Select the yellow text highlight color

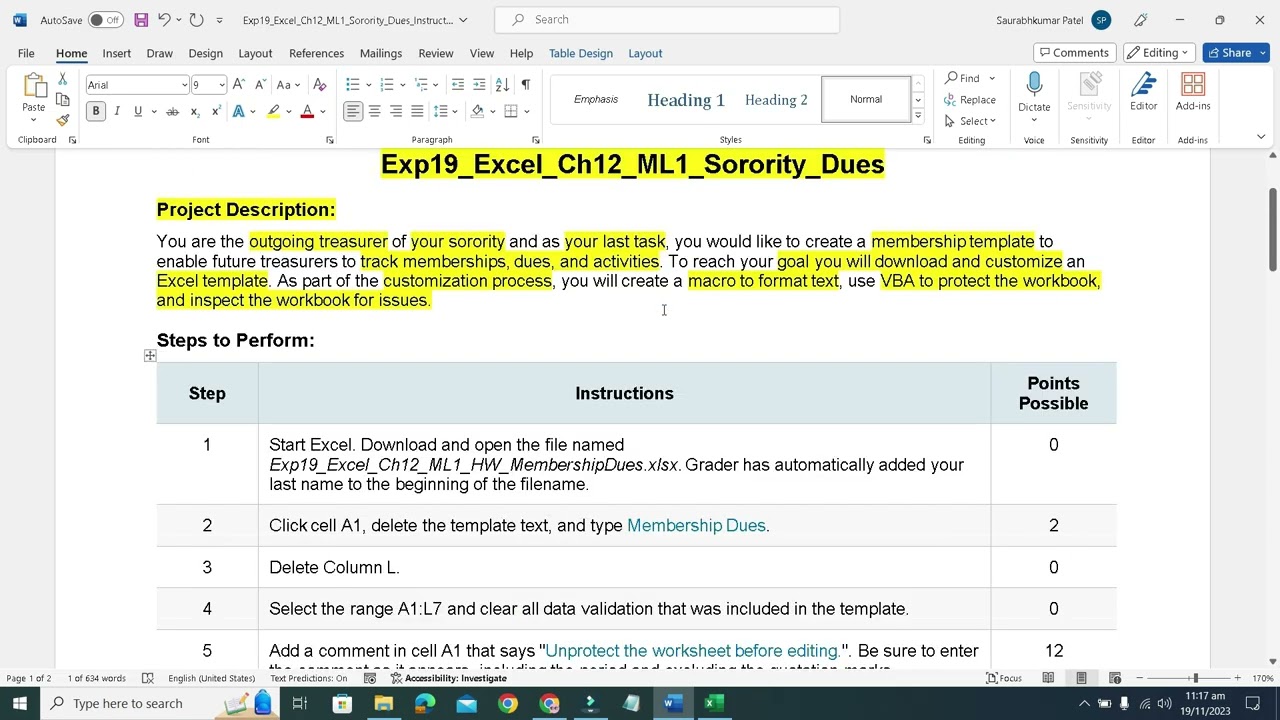[x=273, y=112]
